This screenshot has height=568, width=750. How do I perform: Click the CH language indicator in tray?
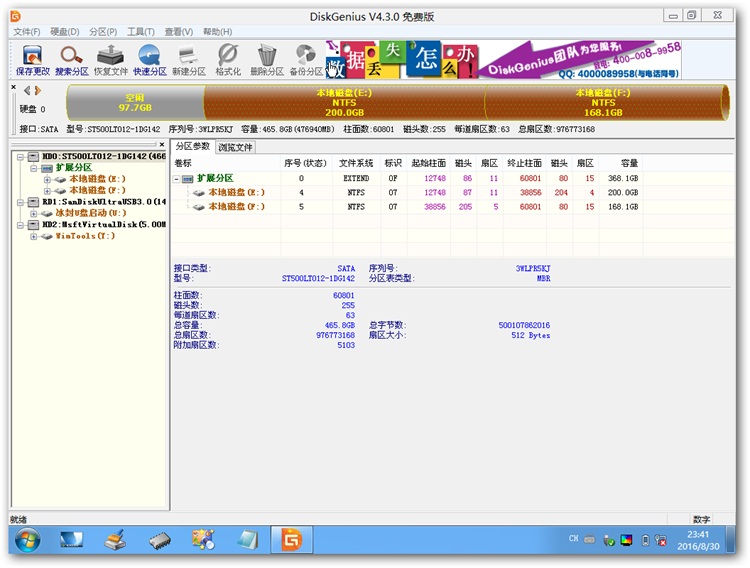pos(574,539)
